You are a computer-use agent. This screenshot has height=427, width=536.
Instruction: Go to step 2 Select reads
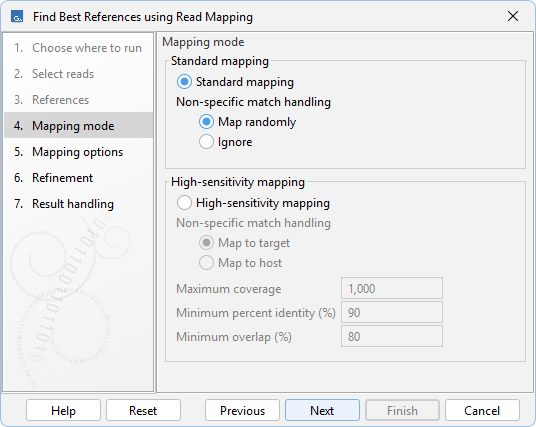click(x=78, y=74)
